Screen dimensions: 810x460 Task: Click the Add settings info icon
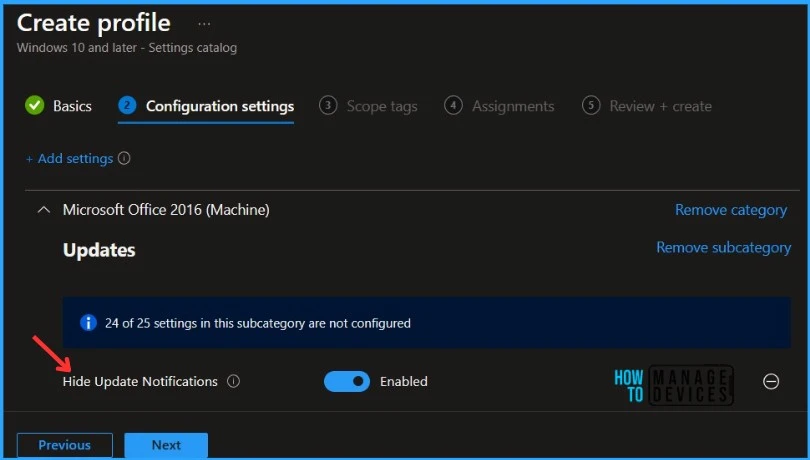(124, 158)
